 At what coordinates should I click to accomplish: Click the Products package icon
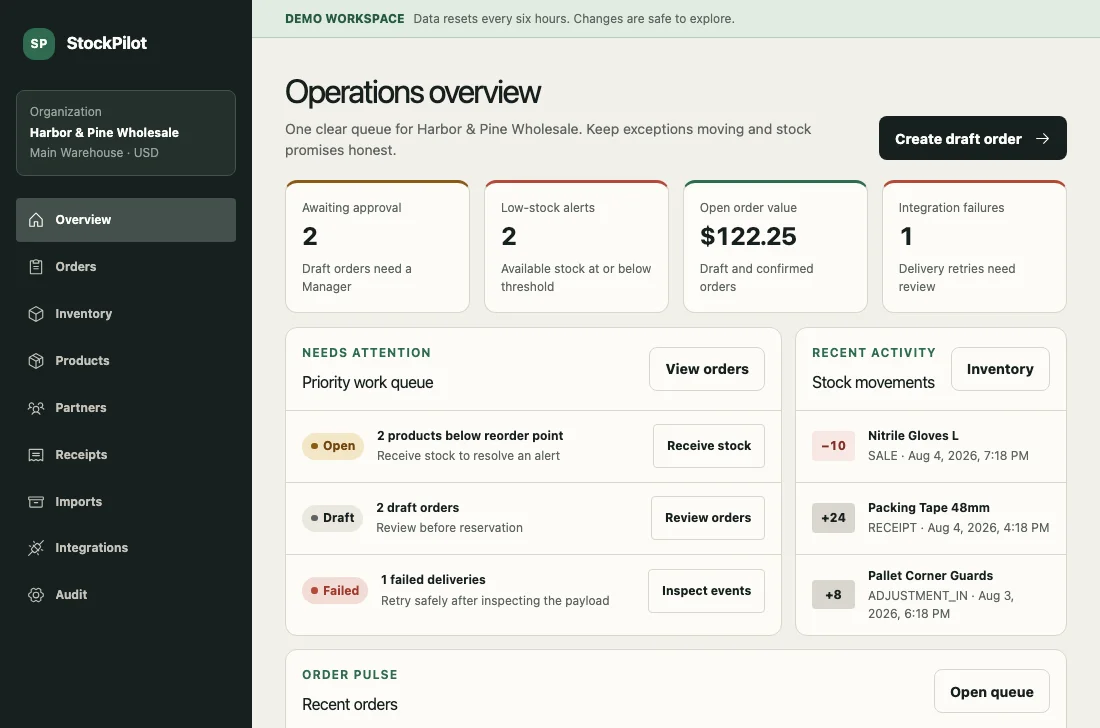(36, 361)
